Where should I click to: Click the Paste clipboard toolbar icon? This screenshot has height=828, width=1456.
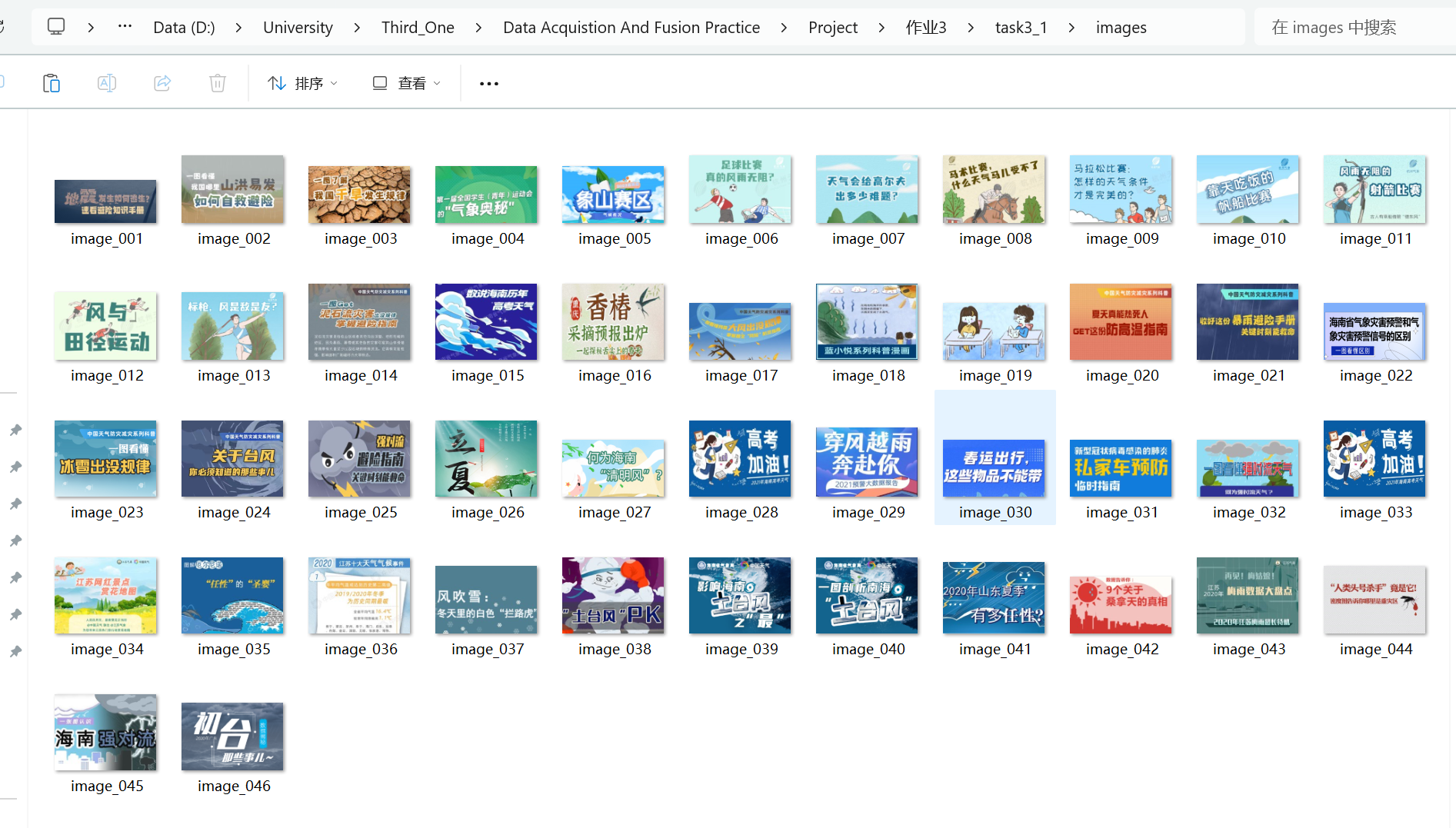click(x=52, y=83)
